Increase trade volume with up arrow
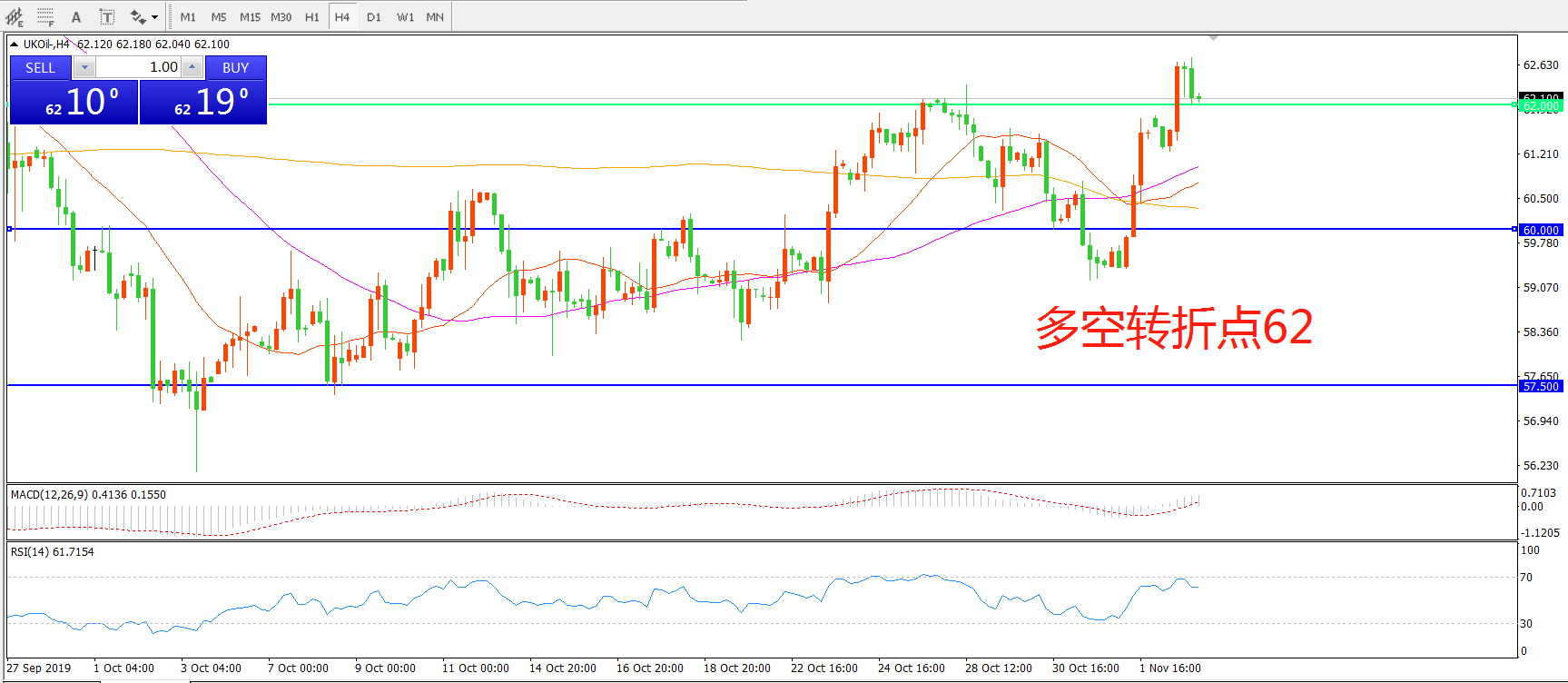1568x683 pixels. coord(192,67)
